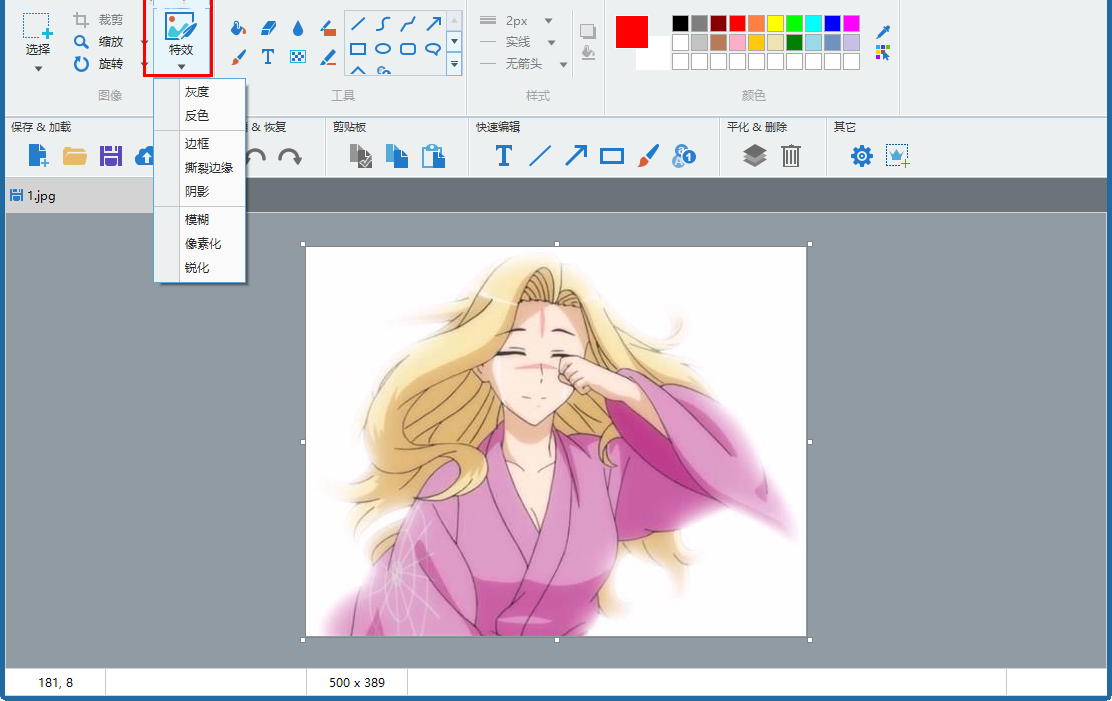Select the pixelate checkerboard tool
Screen dimensions: 1112x701
(298, 57)
